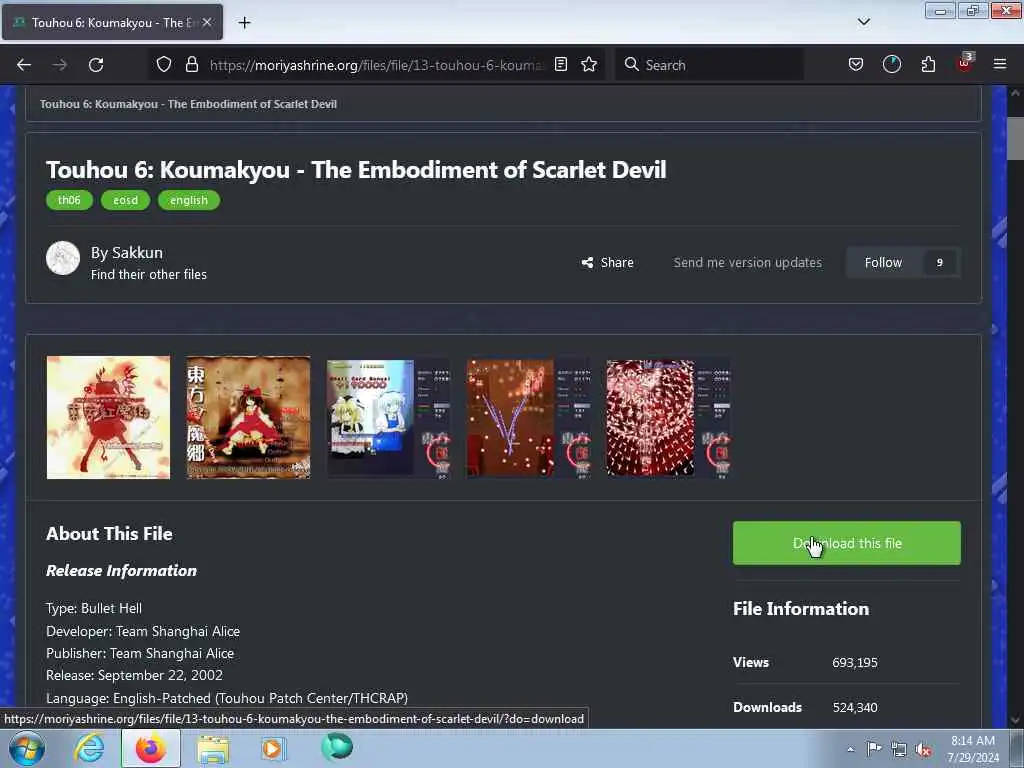Screen dimensions: 1024x768
Task: Click the padlock site info icon
Action: pyautogui.click(x=191, y=65)
